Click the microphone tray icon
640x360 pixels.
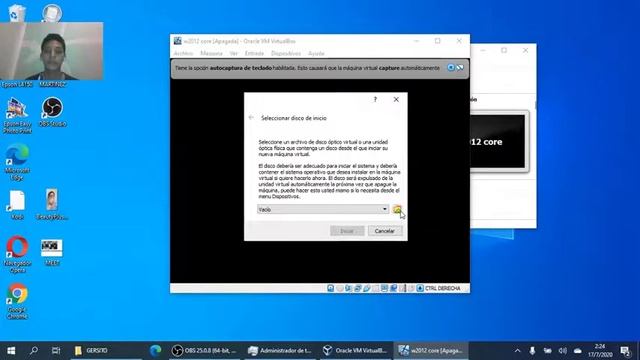tap(532, 351)
